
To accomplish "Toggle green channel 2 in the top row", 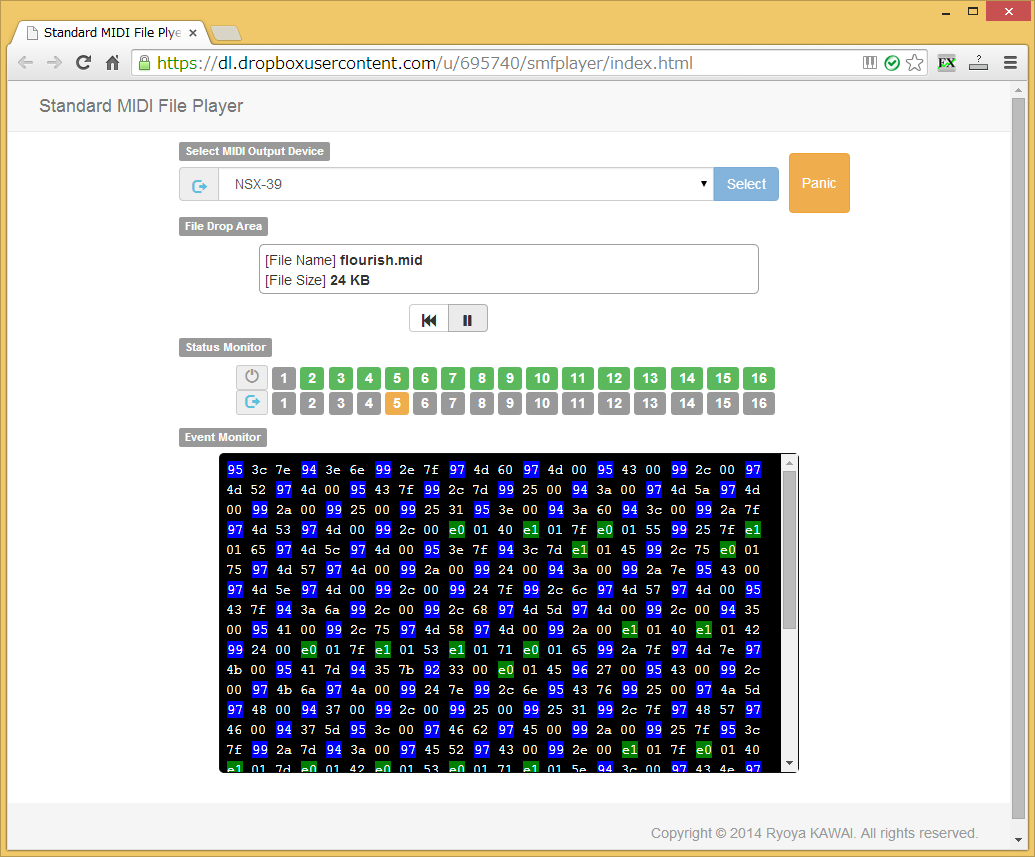I will coord(312,378).
